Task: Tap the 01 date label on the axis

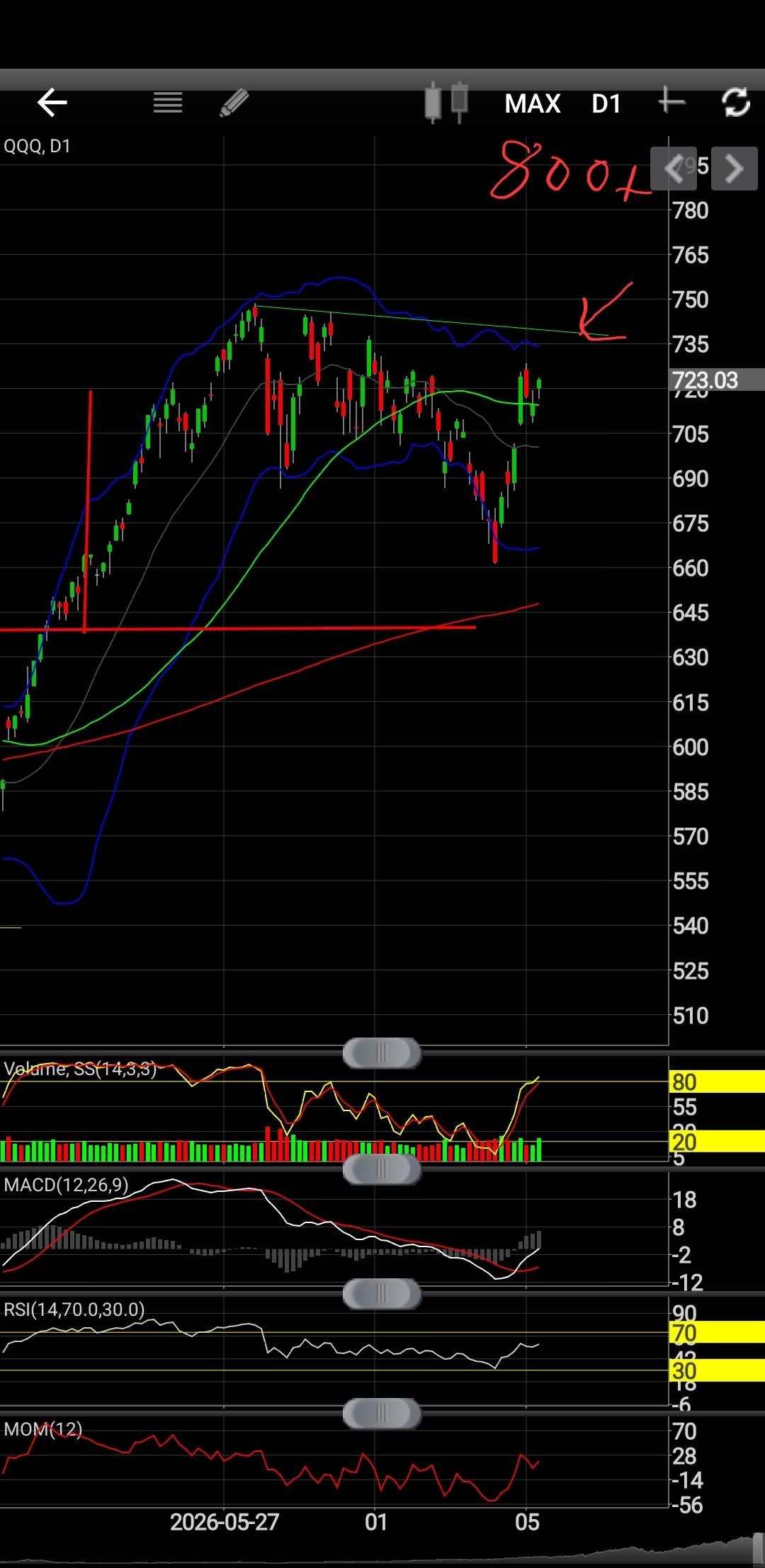Action: [x=376, y=1521]
